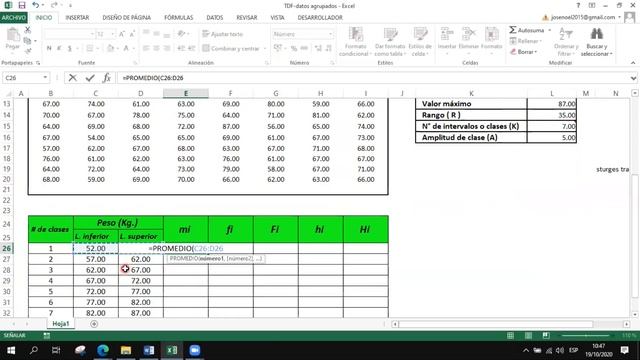Click the macro record icon in status bar
The width and height of the screenshot is (640, 360).
point(47,336)
